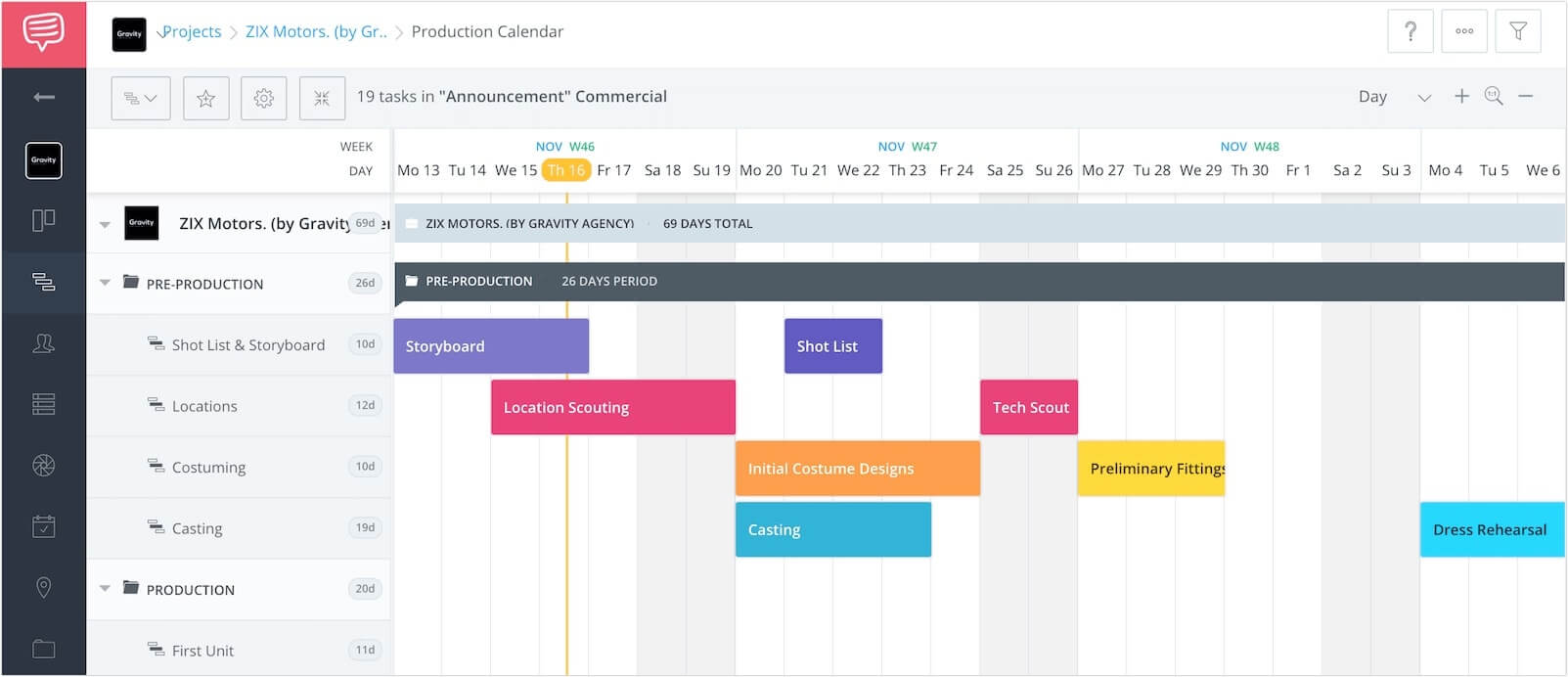Click the Location Scouting task bar
1568x677 pixels.
point(613,407)
